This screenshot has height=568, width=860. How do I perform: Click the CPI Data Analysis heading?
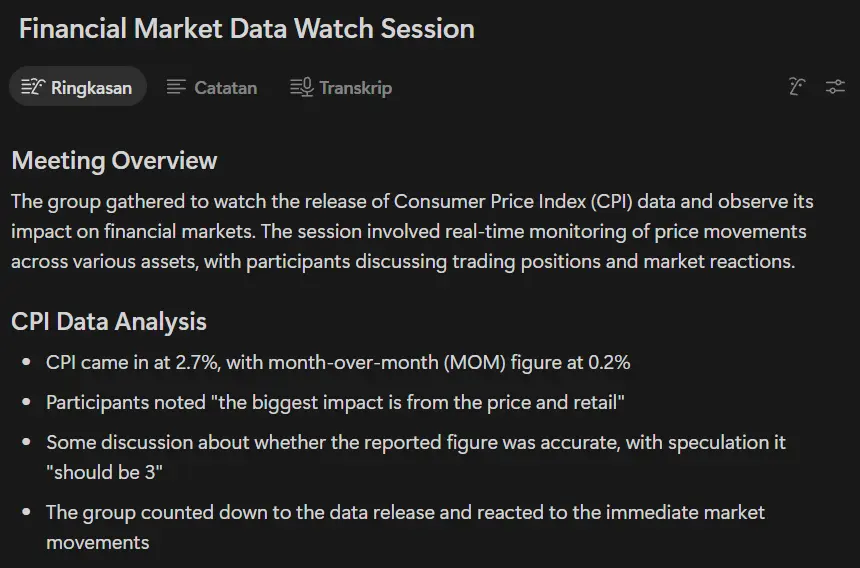click(x=109, y=321)
